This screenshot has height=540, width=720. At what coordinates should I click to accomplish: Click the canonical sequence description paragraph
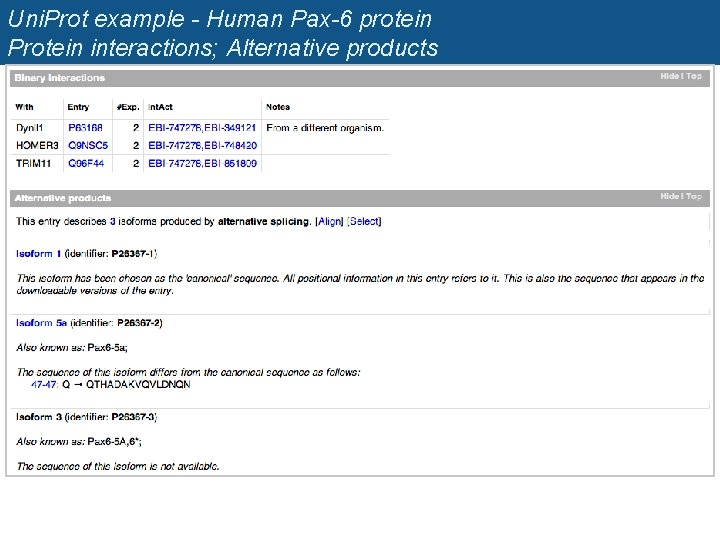click(360, 284)
